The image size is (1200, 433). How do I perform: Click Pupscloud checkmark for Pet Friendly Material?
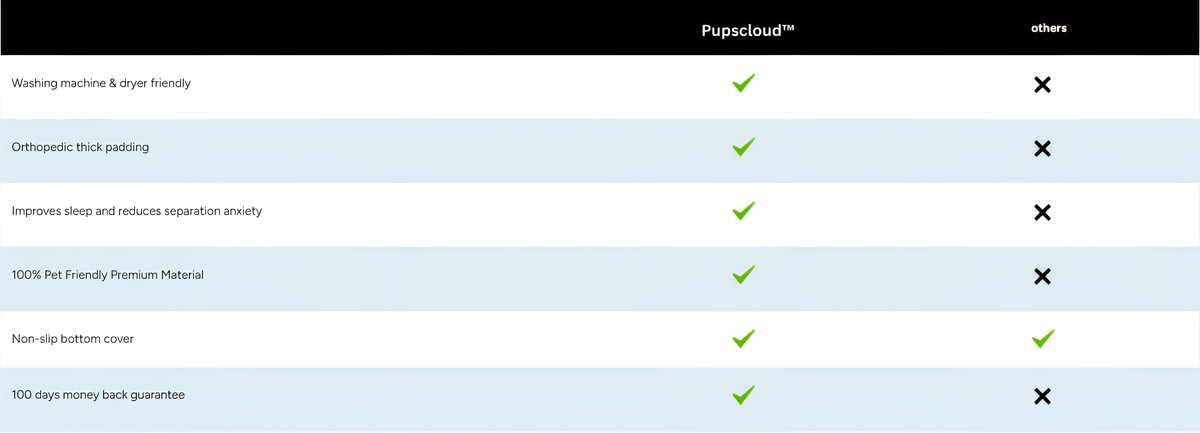coord(743,274)
